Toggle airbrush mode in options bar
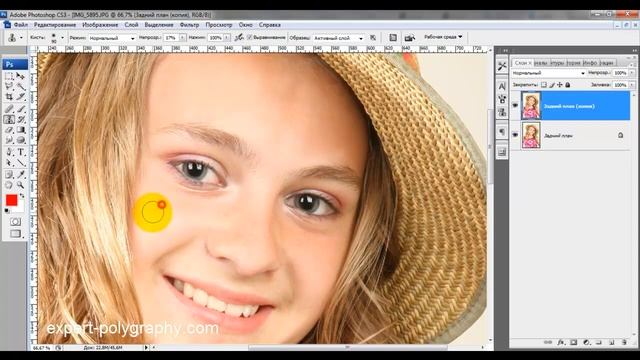 tap(239, 38)
